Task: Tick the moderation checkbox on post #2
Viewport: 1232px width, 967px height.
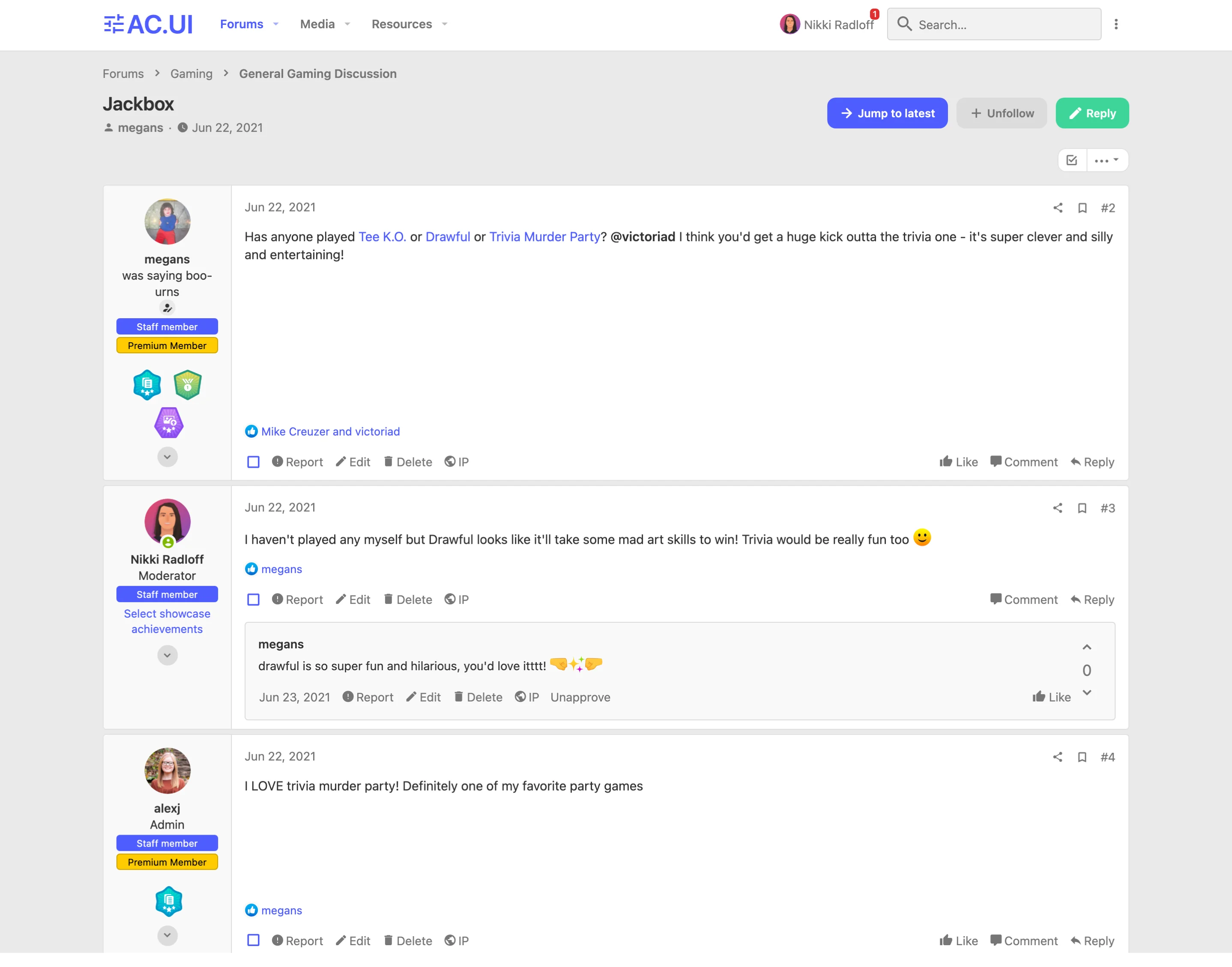Action: [x=253, y=462]
